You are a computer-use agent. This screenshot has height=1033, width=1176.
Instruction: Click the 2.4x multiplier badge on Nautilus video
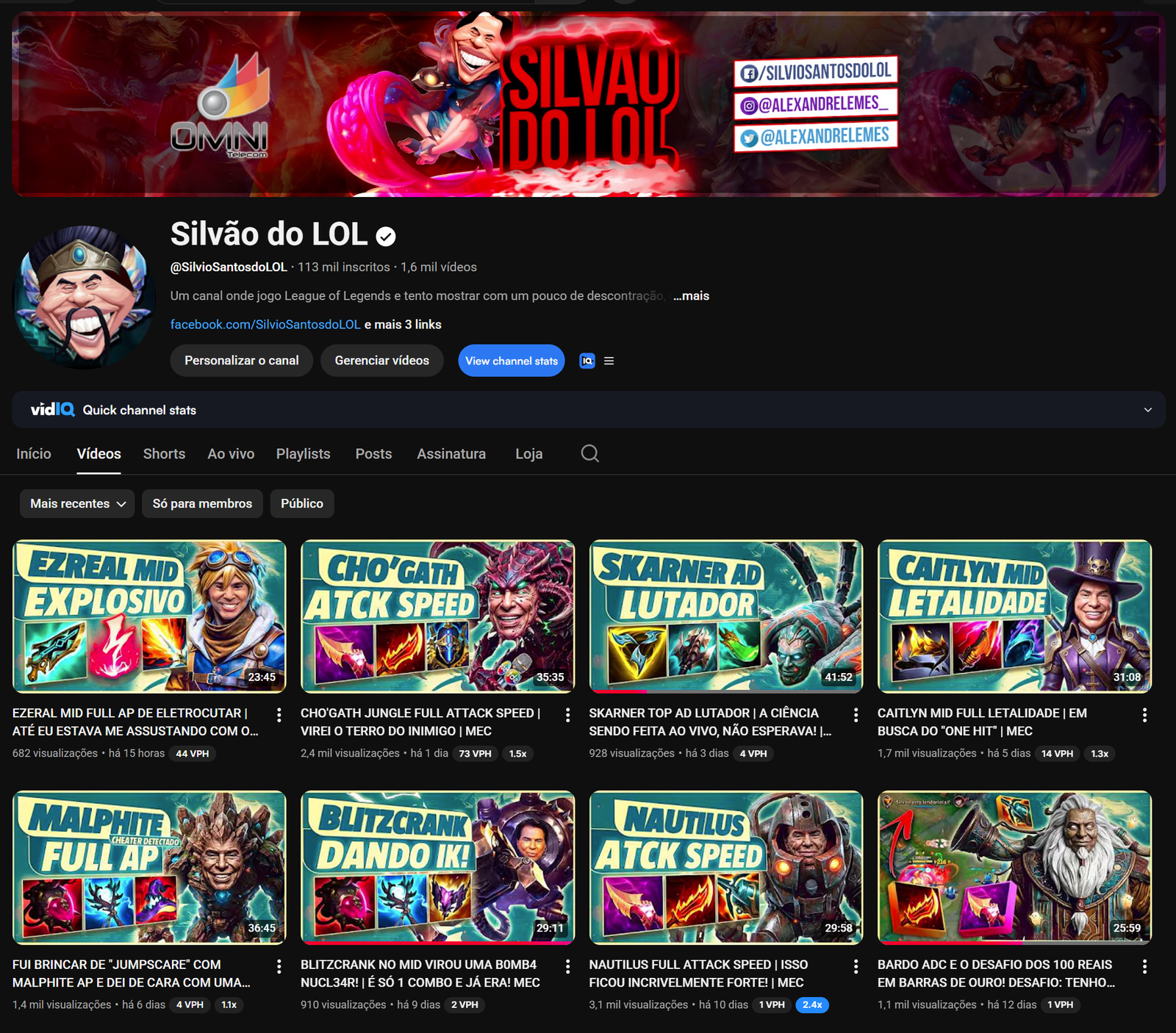[812, 1005]
